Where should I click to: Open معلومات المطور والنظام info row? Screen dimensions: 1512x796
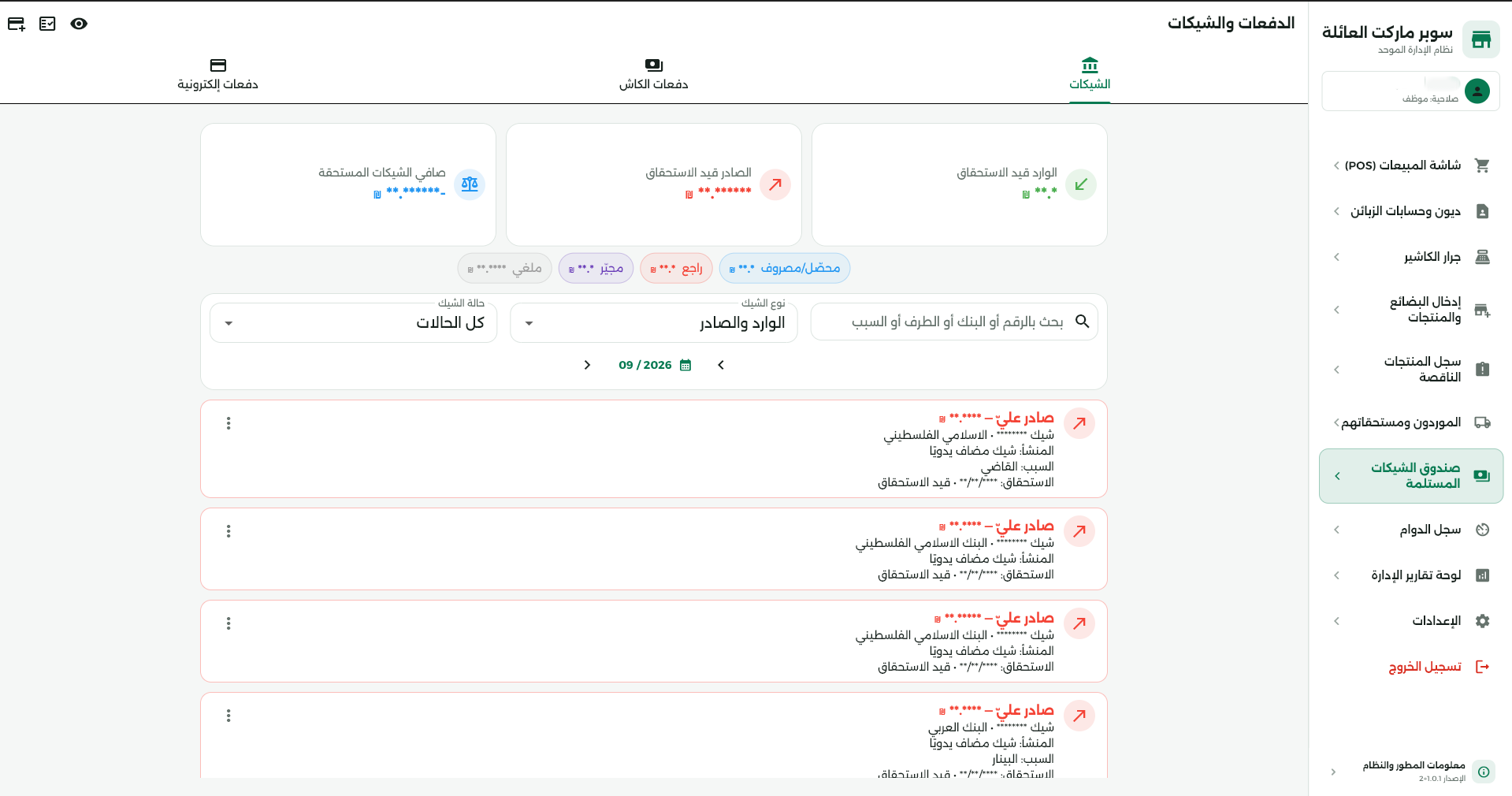1410,772
